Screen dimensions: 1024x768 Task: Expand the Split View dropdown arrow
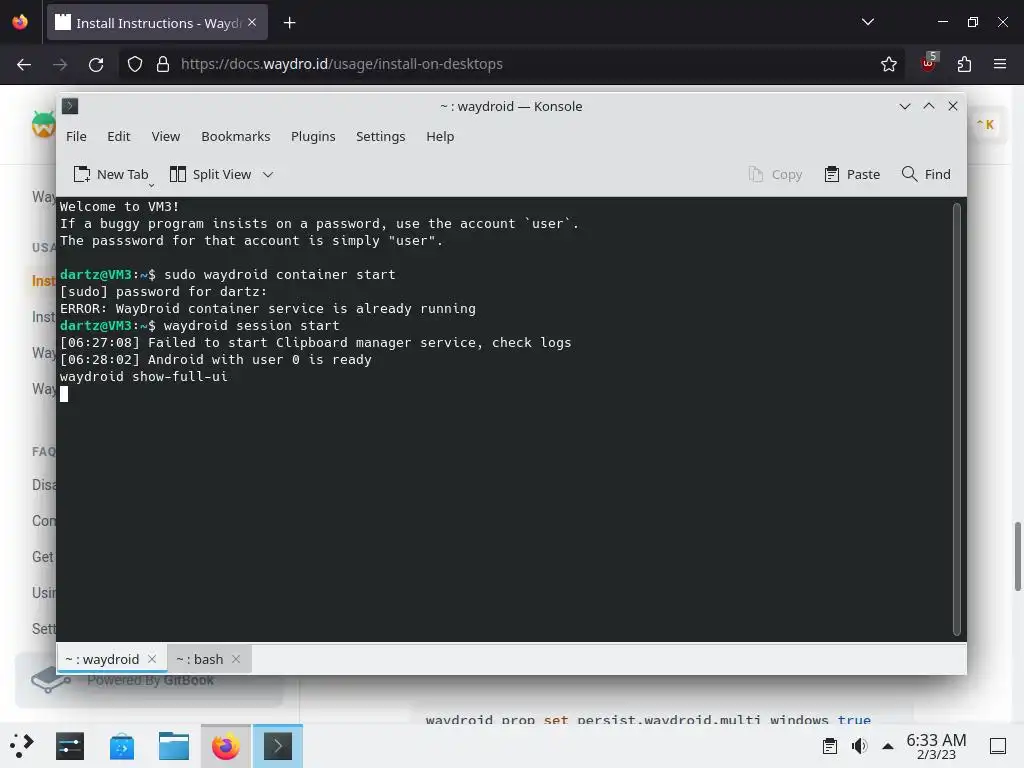(268, 174)
